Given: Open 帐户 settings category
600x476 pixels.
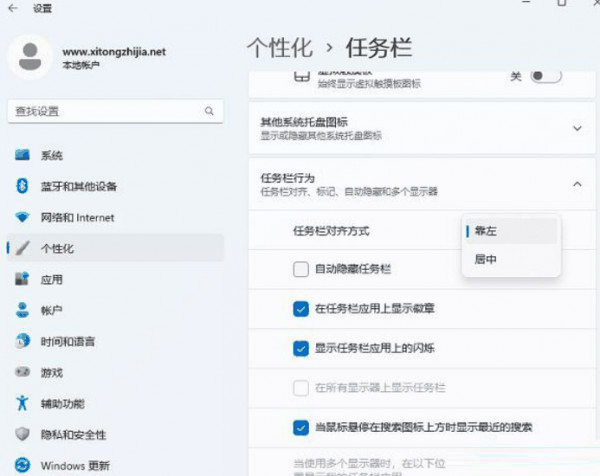Looking at the screenshot, I should (116, 310).
